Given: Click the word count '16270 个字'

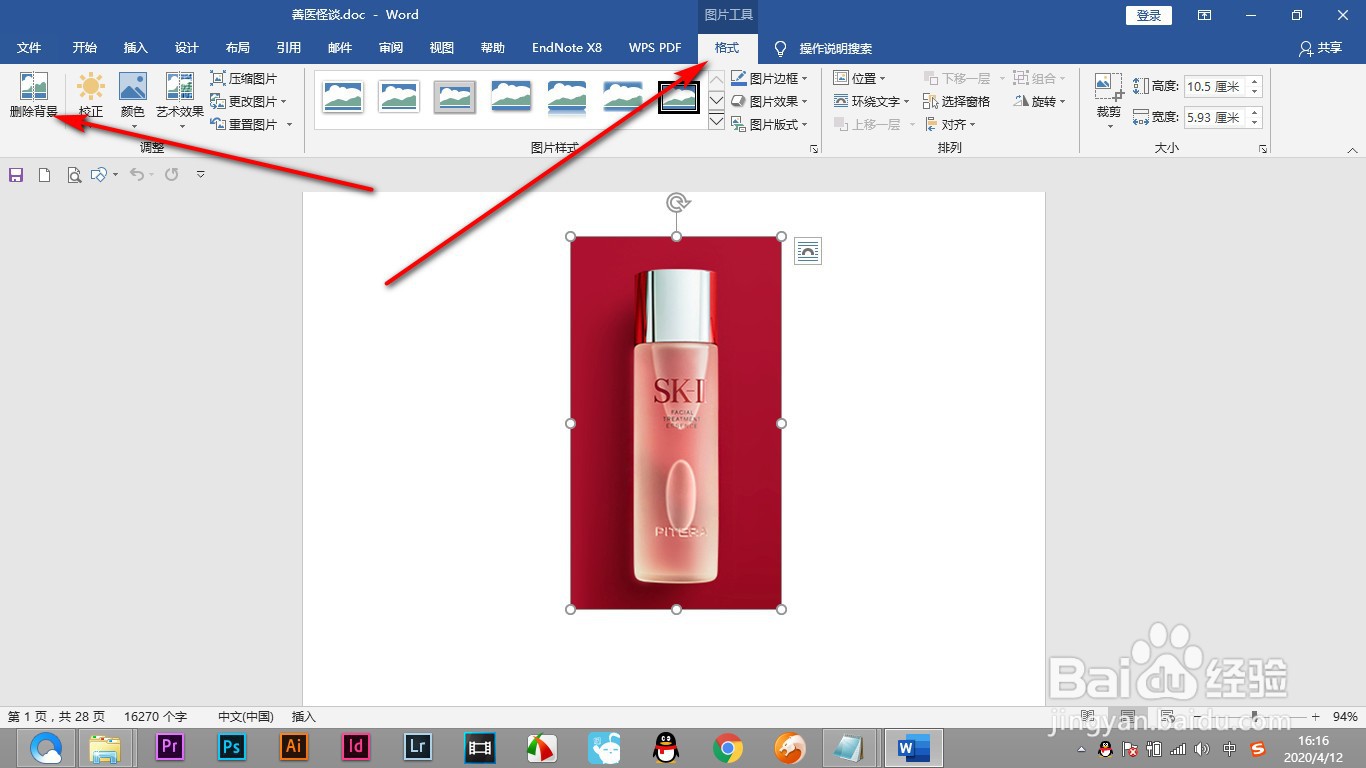Looking at the screenshot, I should point(155,717).
